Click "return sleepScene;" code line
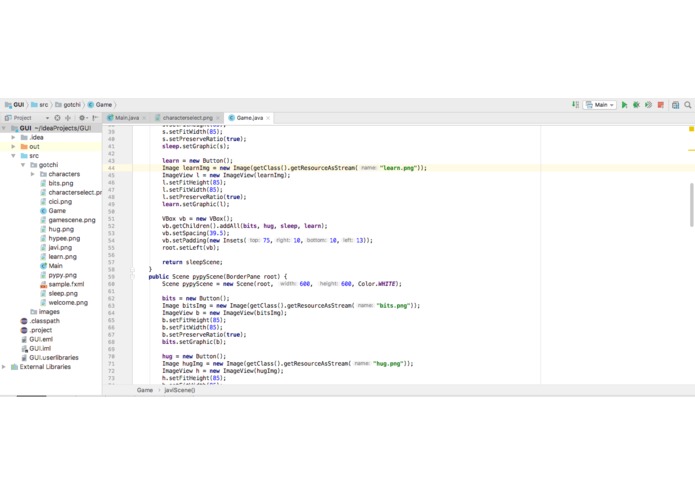The width and height of the screenshot is (695, 494). pyautogui.click(x=192, y=262)
